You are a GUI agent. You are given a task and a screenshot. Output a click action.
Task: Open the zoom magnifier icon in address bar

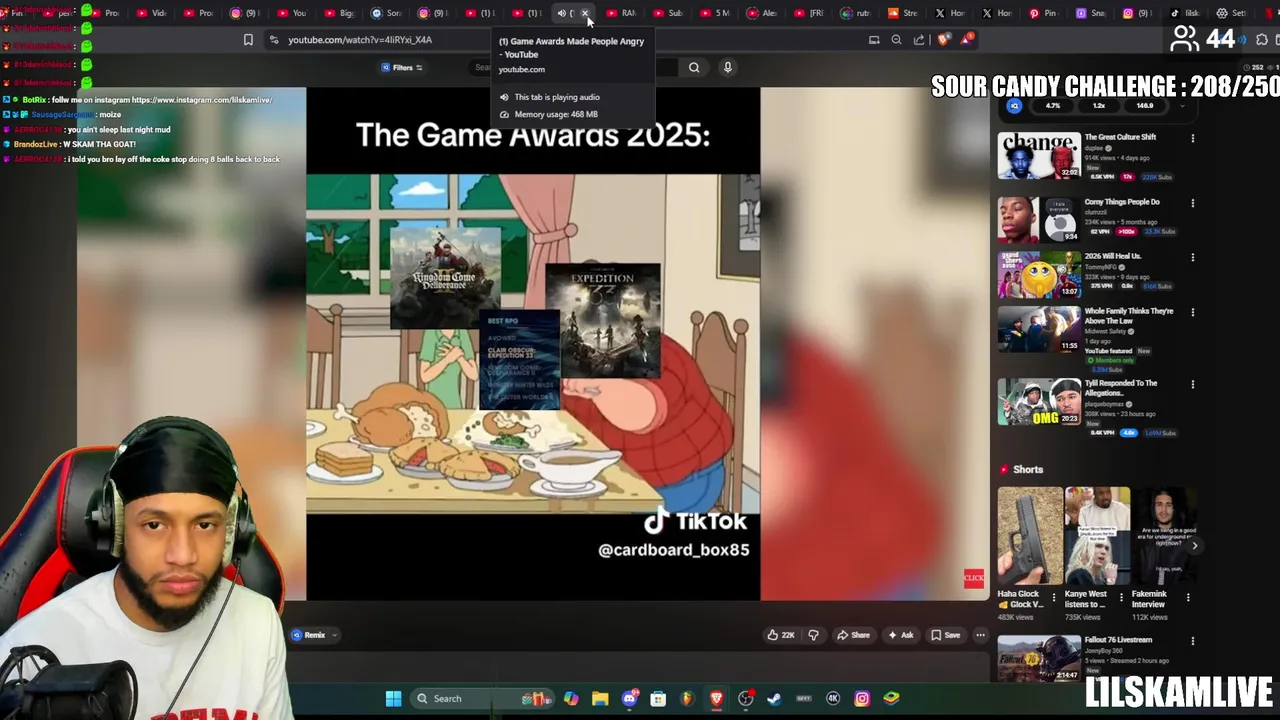tap(896, 40)
